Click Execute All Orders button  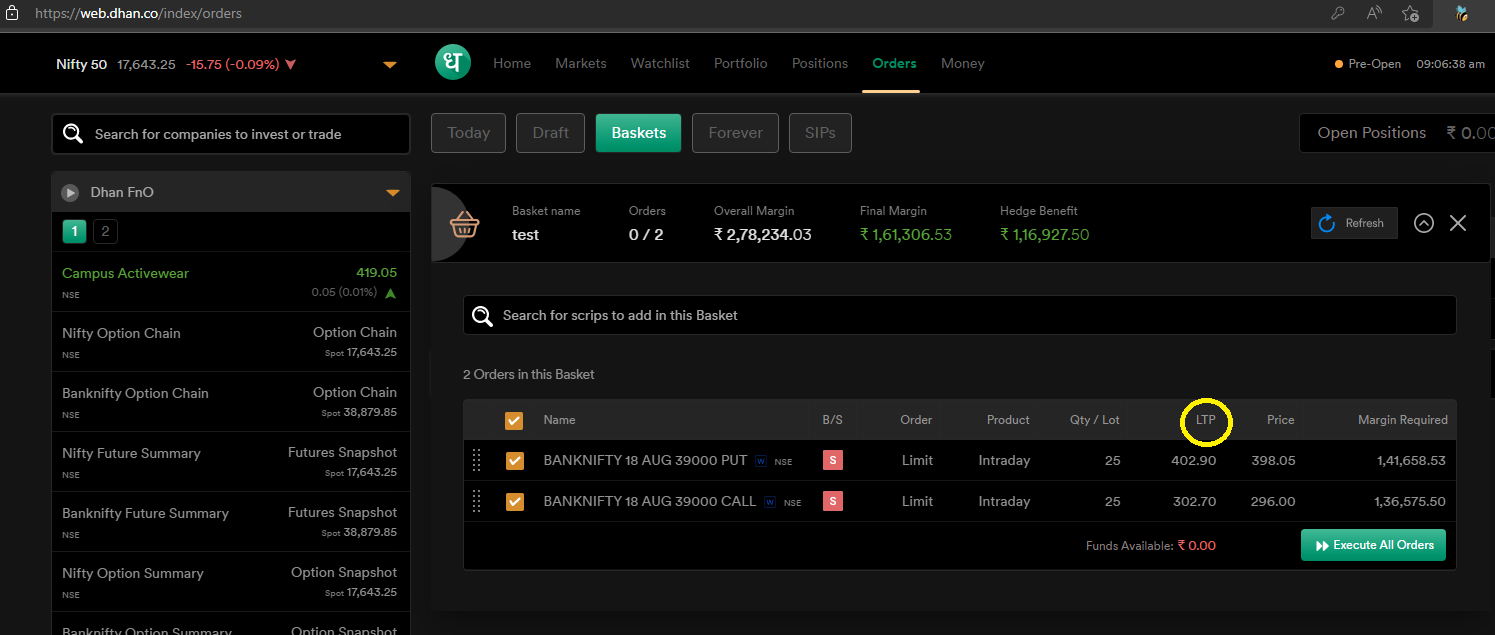click(x=1373, y=545)
